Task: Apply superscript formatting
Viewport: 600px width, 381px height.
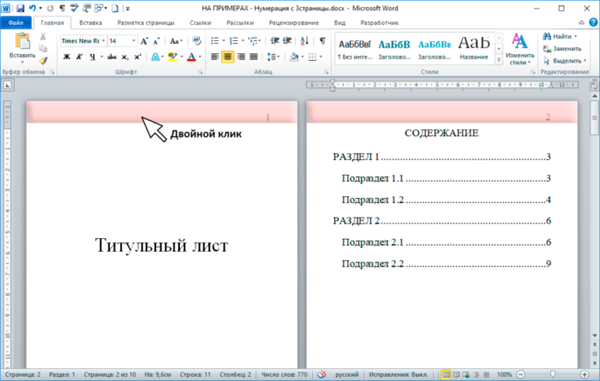Action: (x=137, y=57)
